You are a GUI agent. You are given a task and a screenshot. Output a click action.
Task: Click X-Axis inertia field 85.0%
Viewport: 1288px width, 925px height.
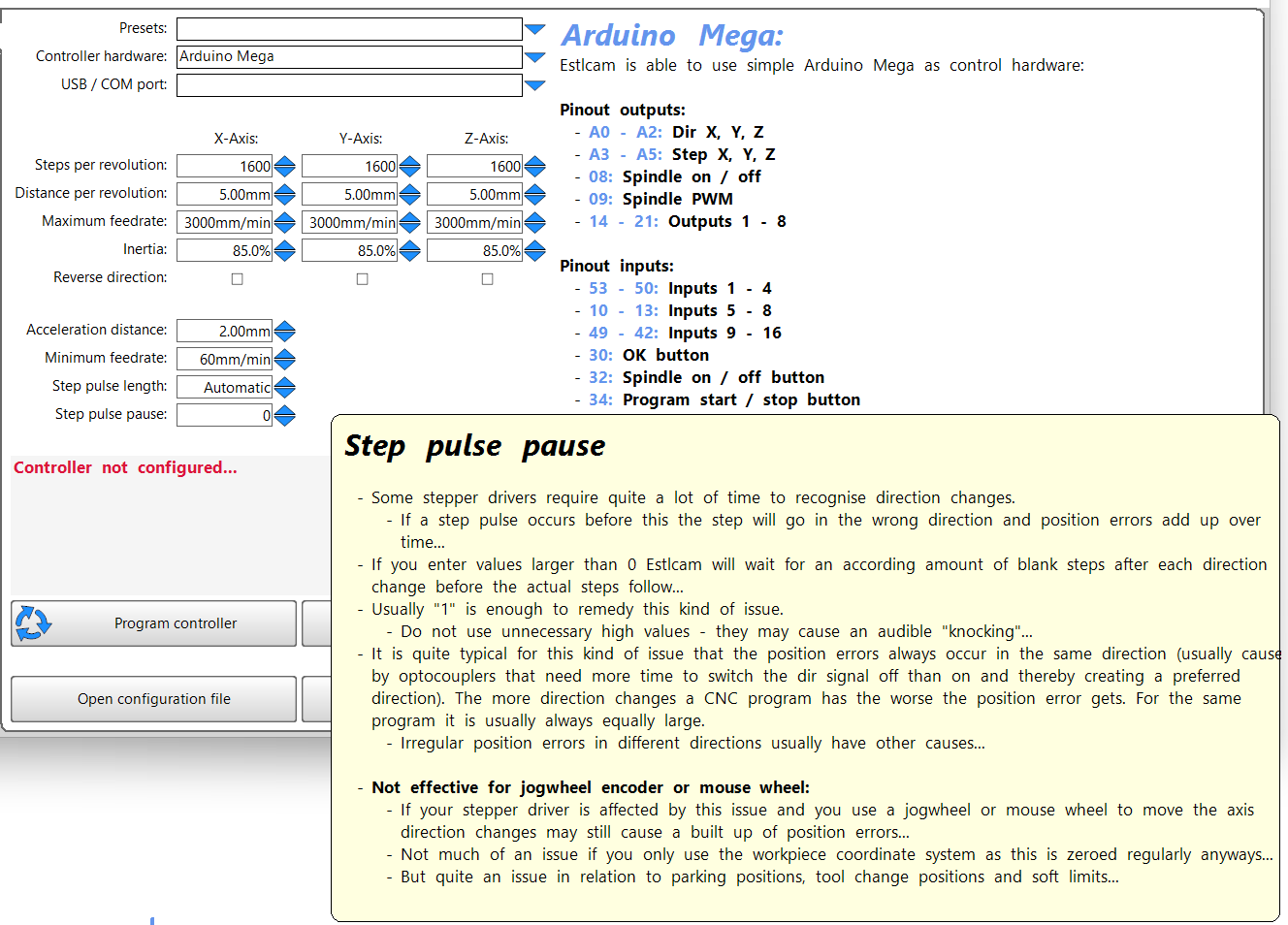(x=224, y=251)
